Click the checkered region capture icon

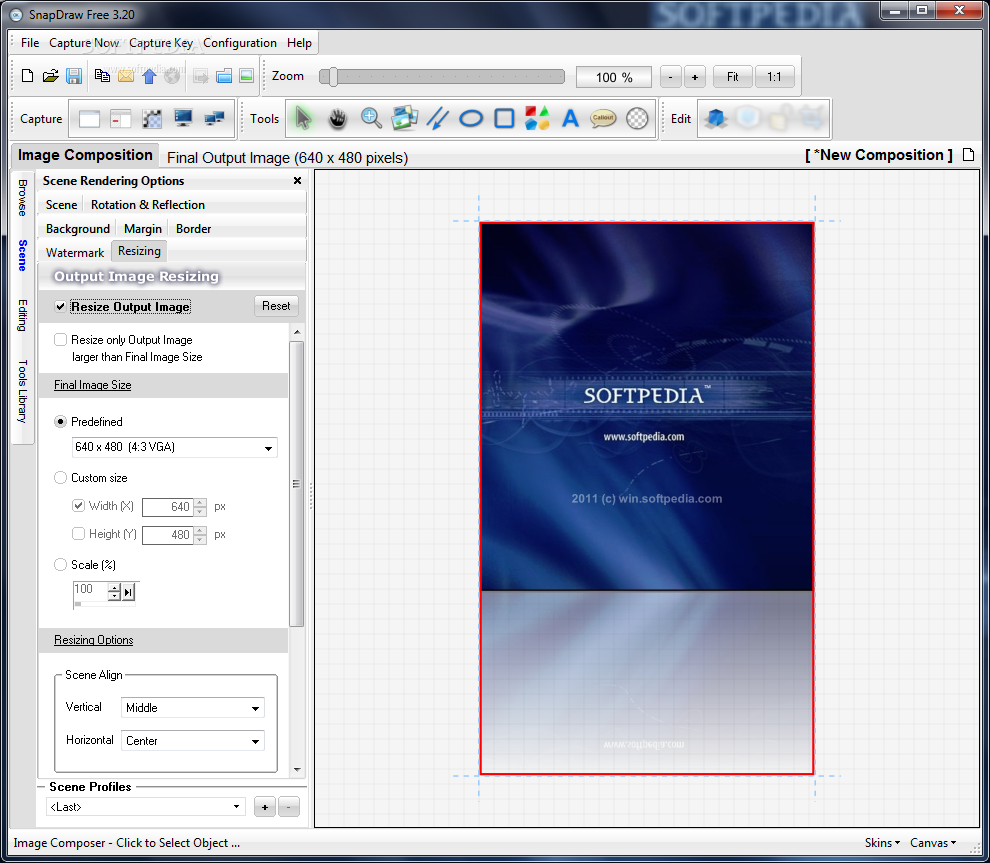pyautogui.click(x=152, y=119)
